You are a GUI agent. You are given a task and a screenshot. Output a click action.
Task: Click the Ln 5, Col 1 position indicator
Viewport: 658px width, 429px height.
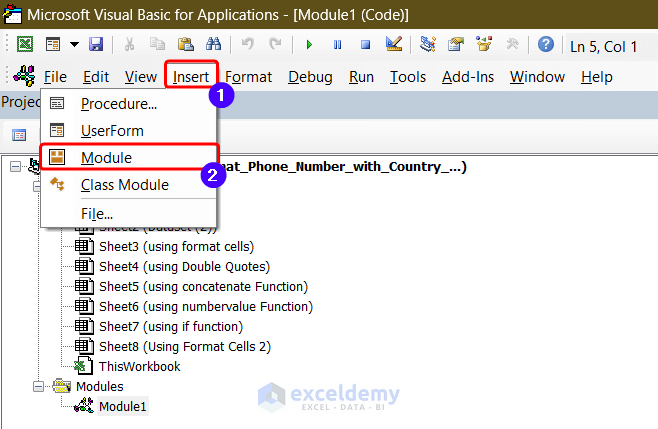point(603,47)
